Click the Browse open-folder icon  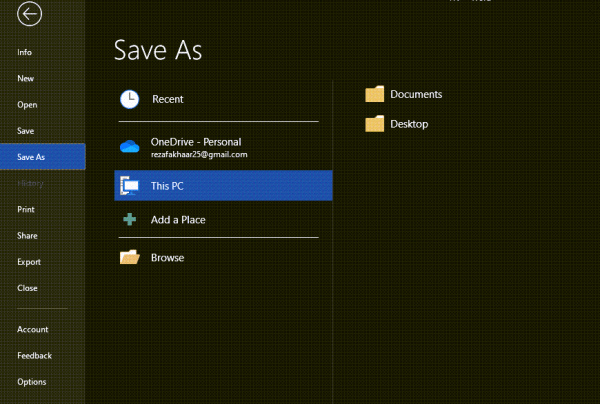point(130,257)
